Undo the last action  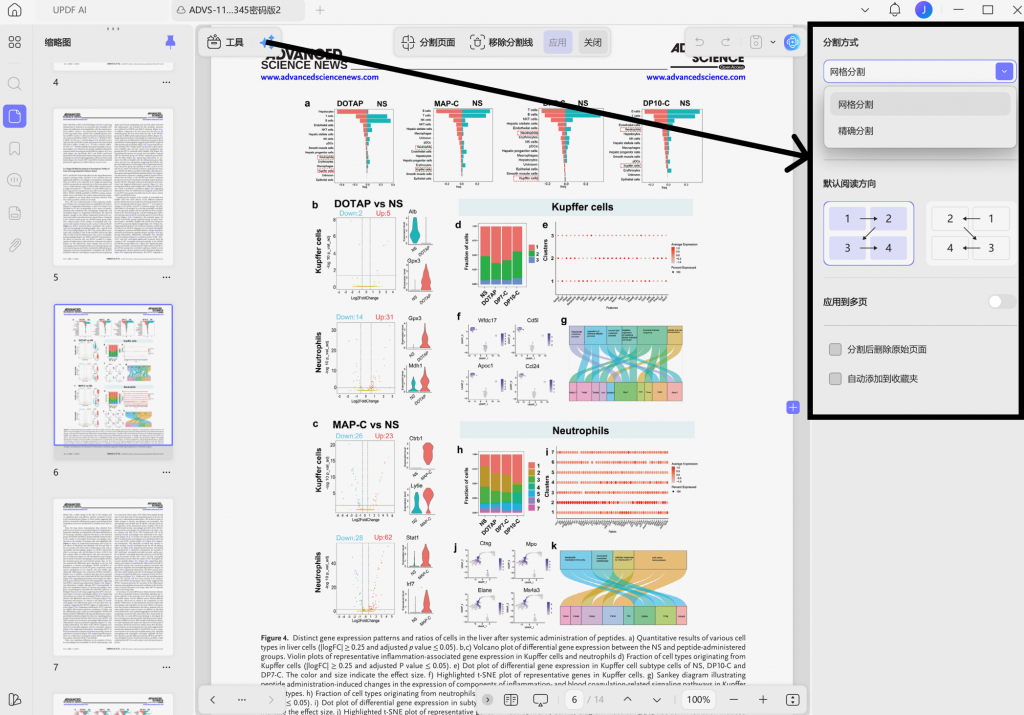699,42
